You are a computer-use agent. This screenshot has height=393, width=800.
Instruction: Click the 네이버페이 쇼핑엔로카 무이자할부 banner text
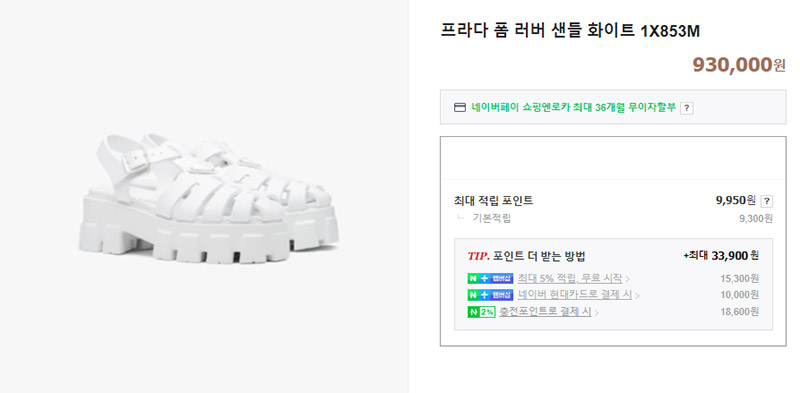pos(574,107)
